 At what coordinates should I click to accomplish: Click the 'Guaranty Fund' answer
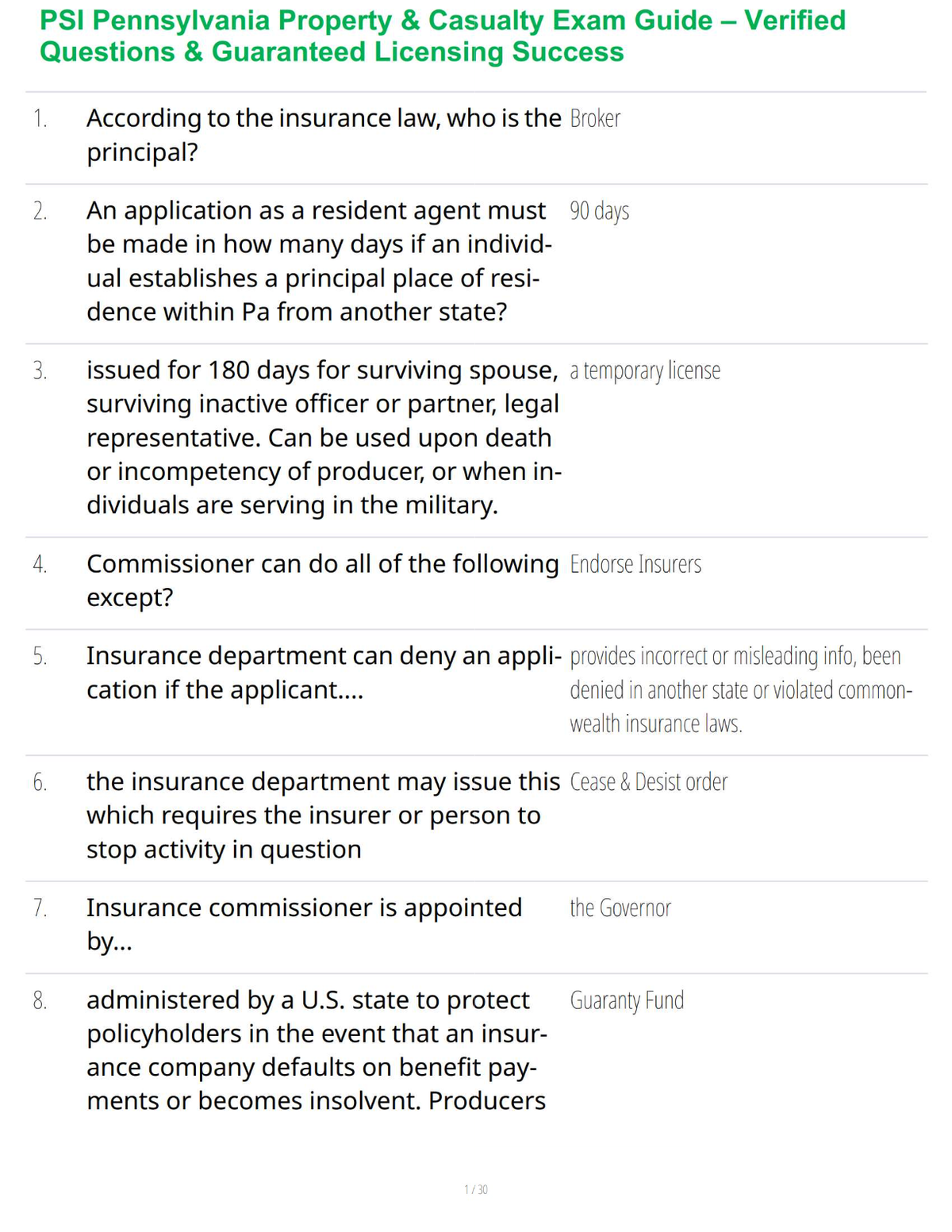[x=627, y=1001]
